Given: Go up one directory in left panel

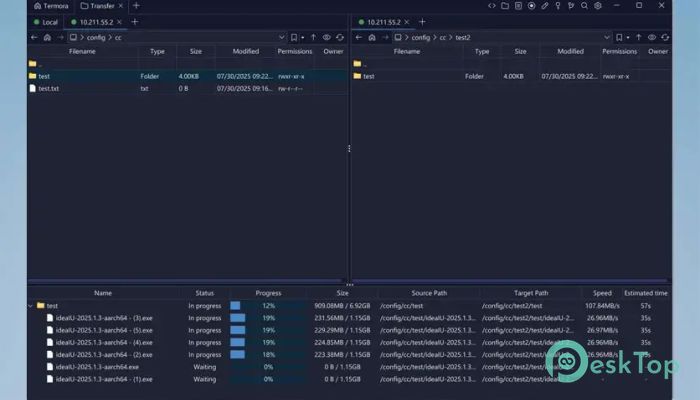Looking at the screenshot, I should click(x=313, y=38).
